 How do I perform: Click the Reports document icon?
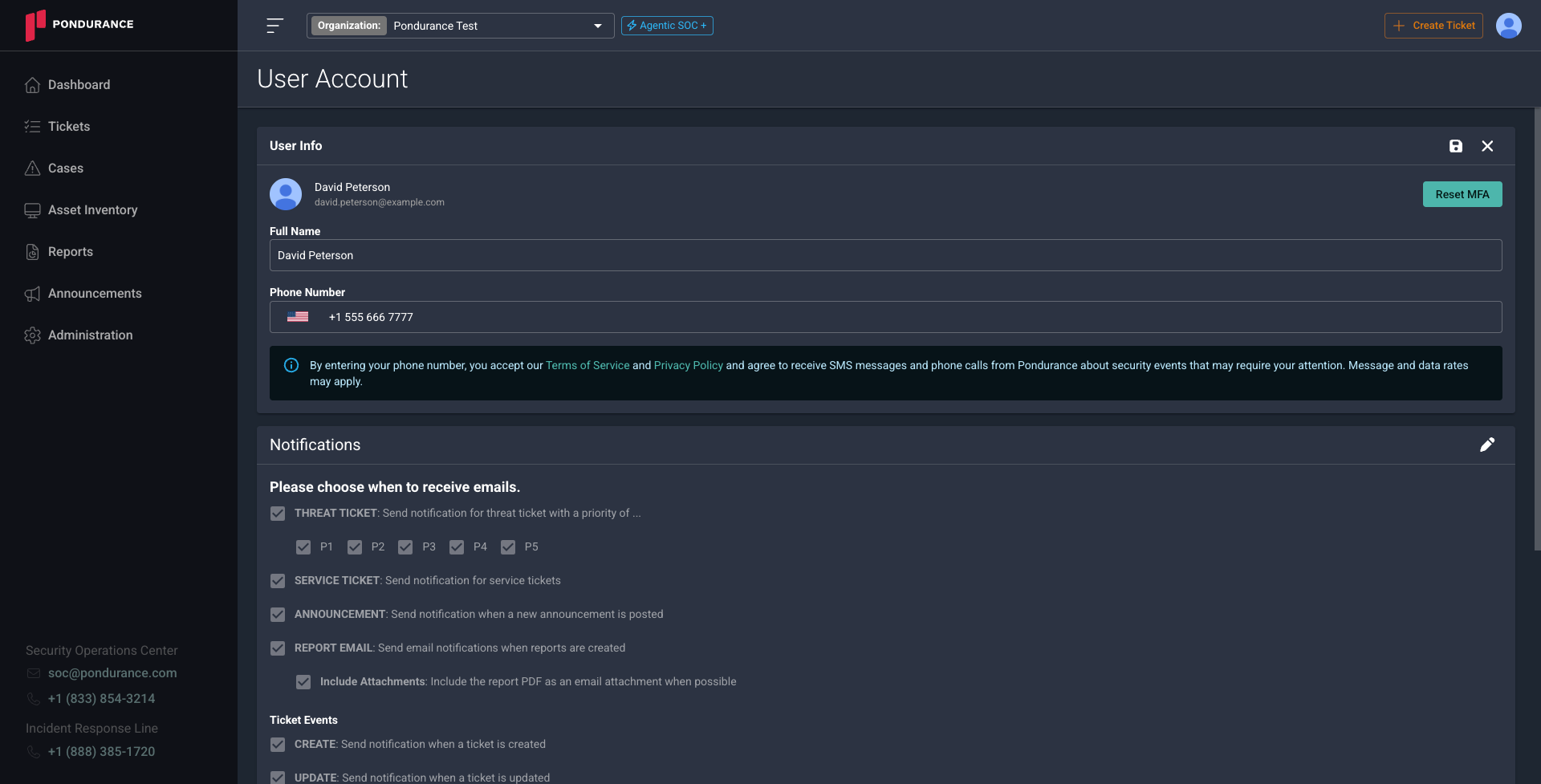pos(32,252)
